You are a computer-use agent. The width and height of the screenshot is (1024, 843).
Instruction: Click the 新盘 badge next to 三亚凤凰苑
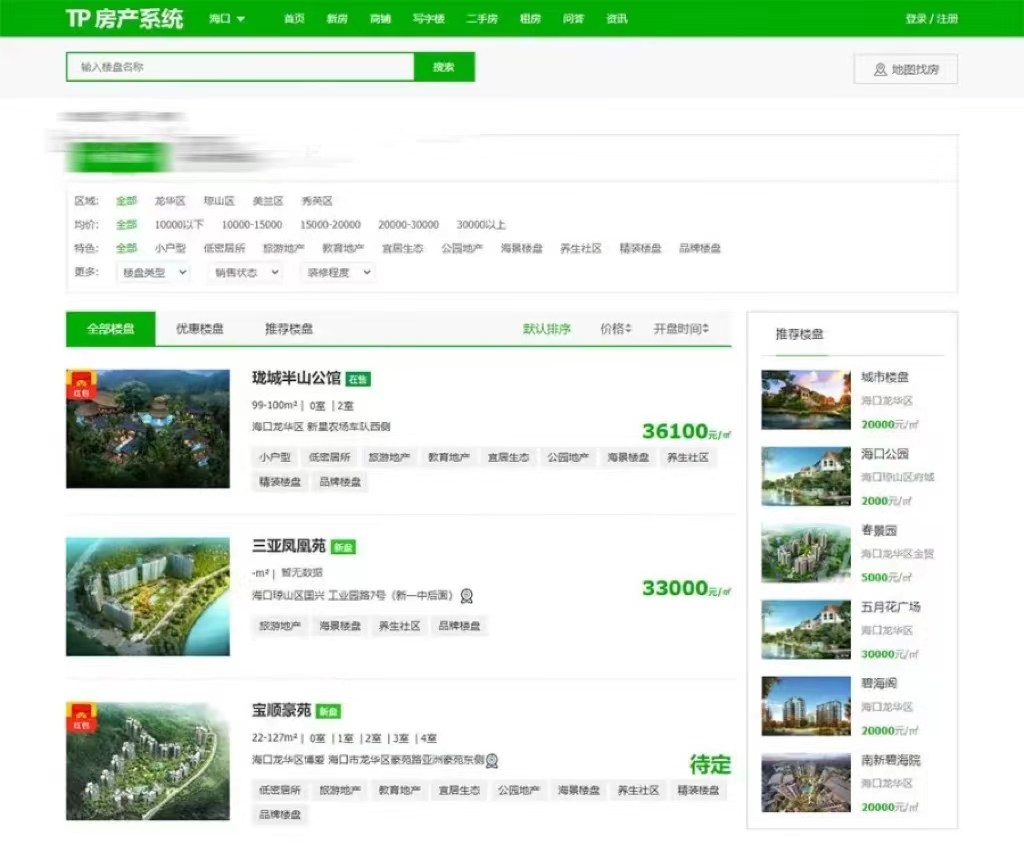pos(343,547)
